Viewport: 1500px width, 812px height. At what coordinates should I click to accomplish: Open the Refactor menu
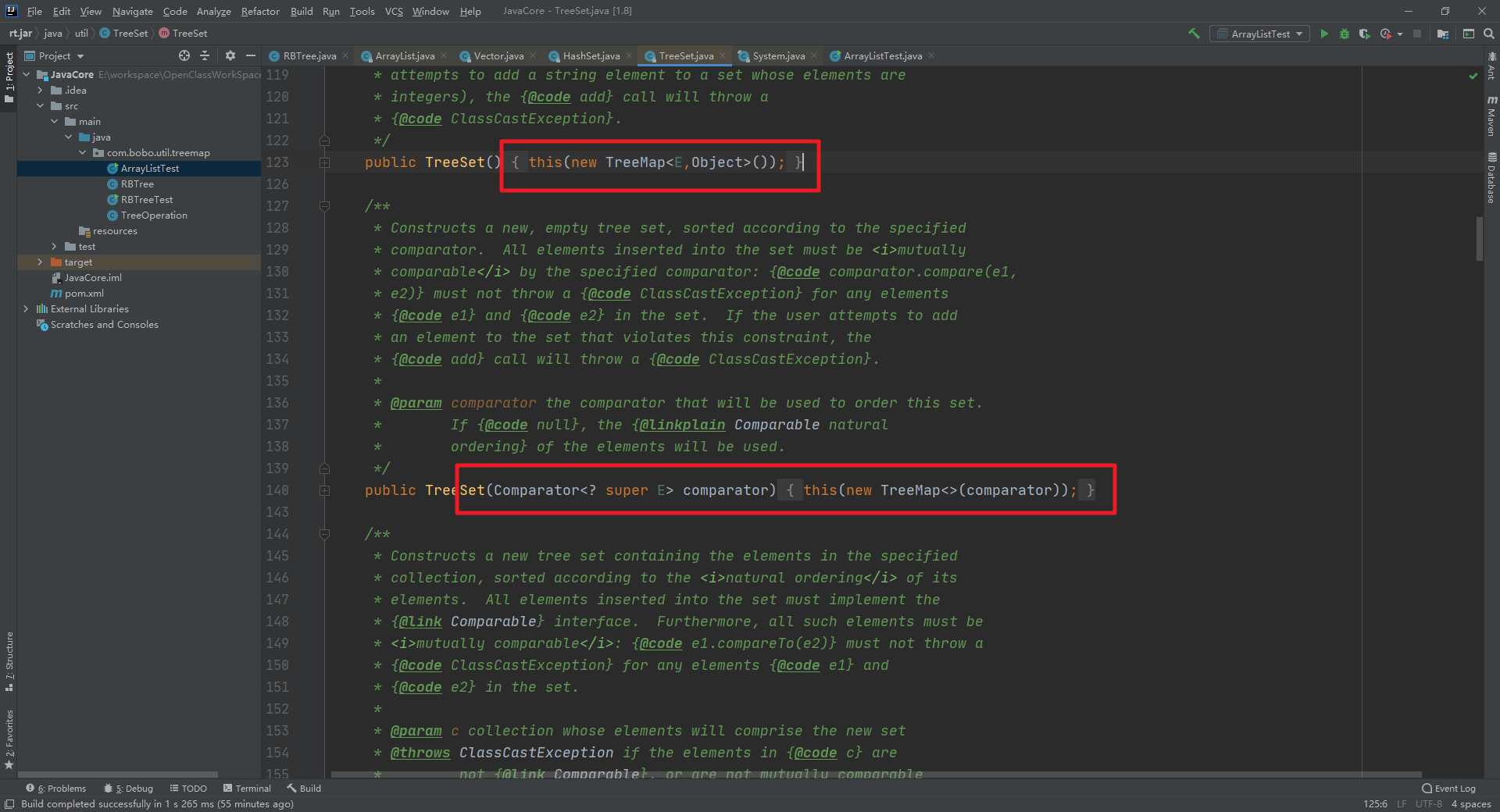point(260,11)
